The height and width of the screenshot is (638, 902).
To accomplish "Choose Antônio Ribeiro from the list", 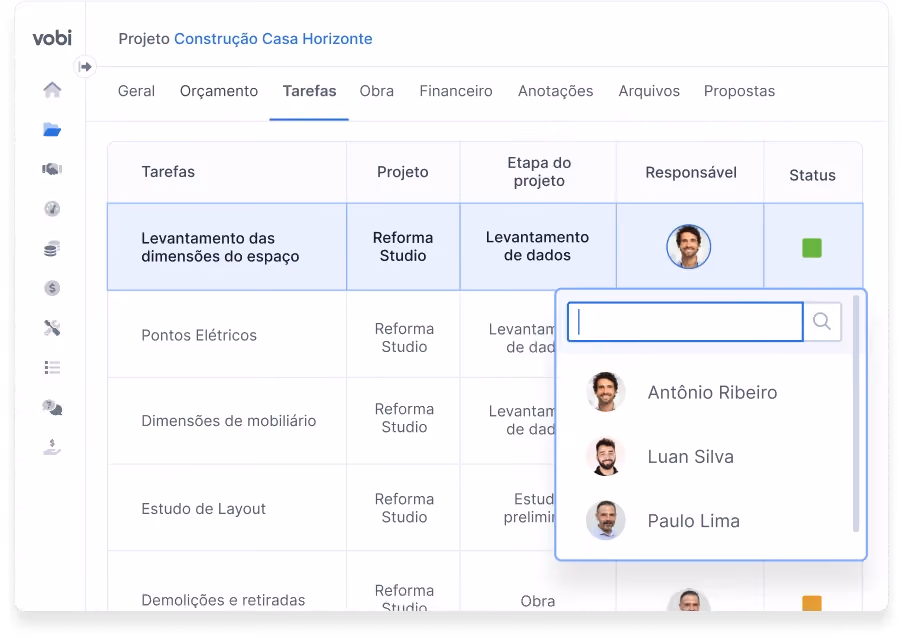I will click(x=712, y=392).
